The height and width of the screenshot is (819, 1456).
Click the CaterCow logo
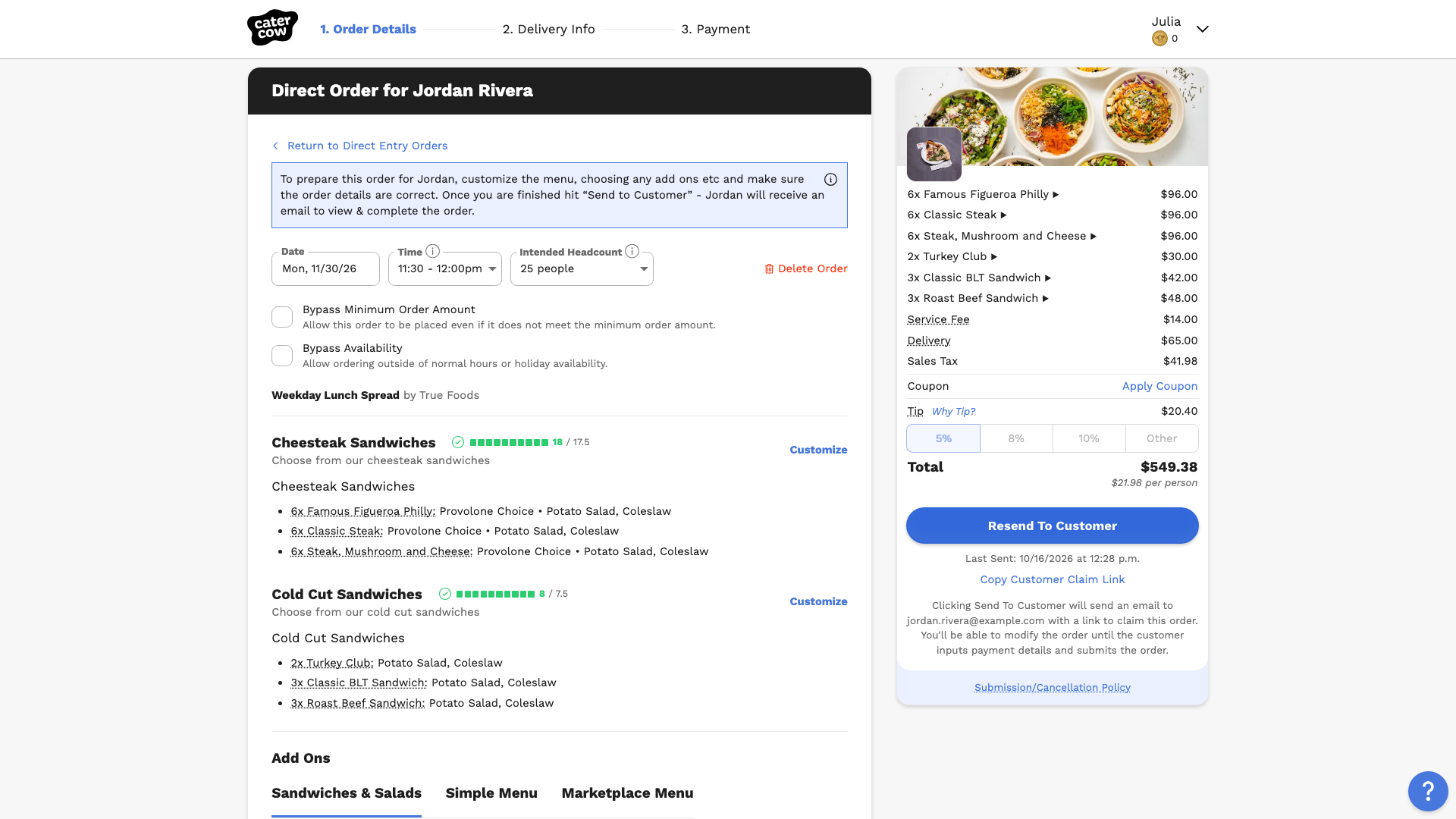coord(272,28)
